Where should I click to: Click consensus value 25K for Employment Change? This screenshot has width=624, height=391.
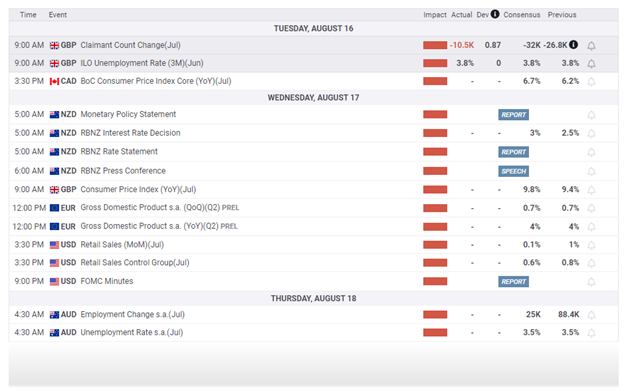(533, 314)
